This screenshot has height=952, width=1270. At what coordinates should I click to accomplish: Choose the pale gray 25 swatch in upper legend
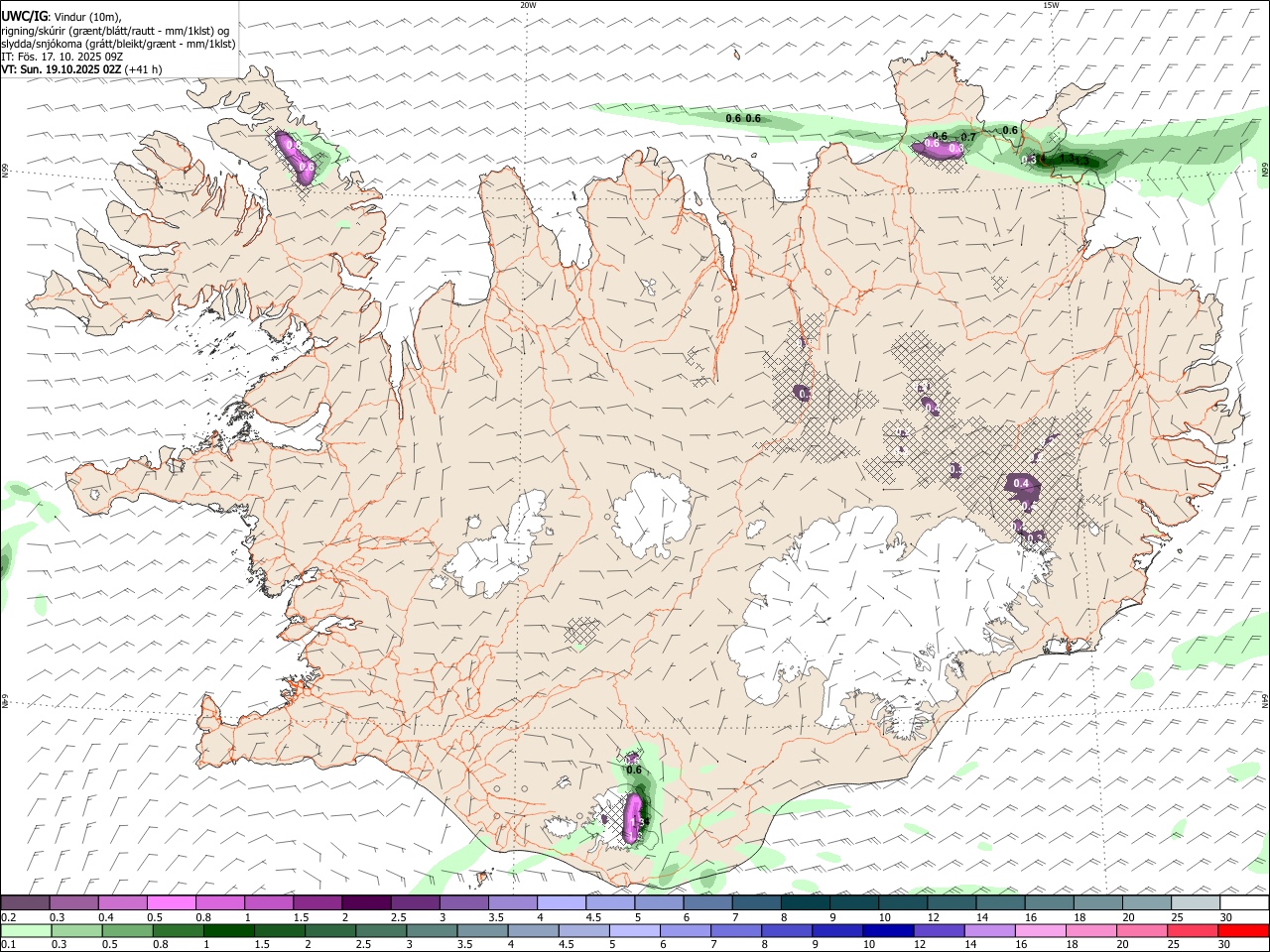coord(1196,902)
